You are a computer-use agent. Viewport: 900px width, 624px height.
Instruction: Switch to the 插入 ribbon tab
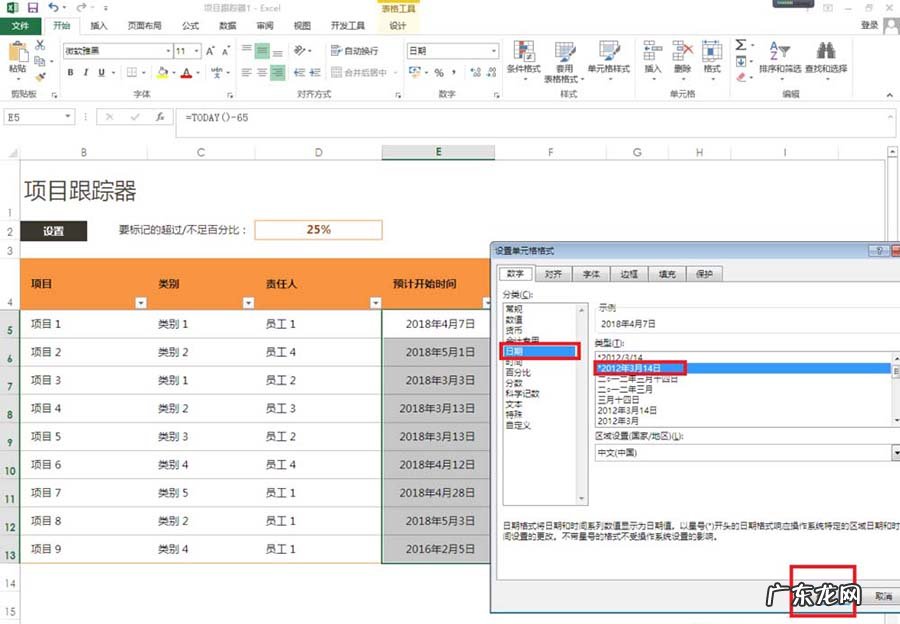[97, 26]
